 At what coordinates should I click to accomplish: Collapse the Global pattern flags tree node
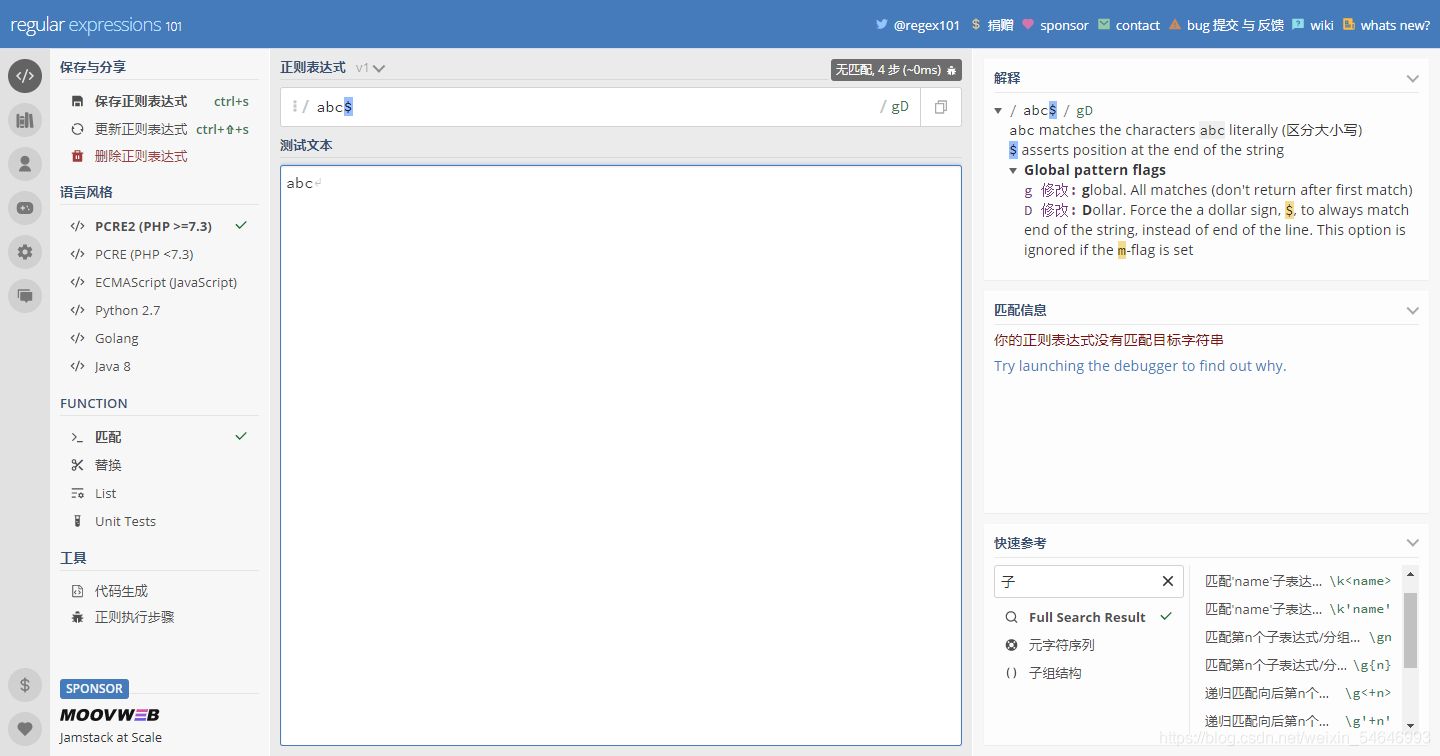(1013, 170)
